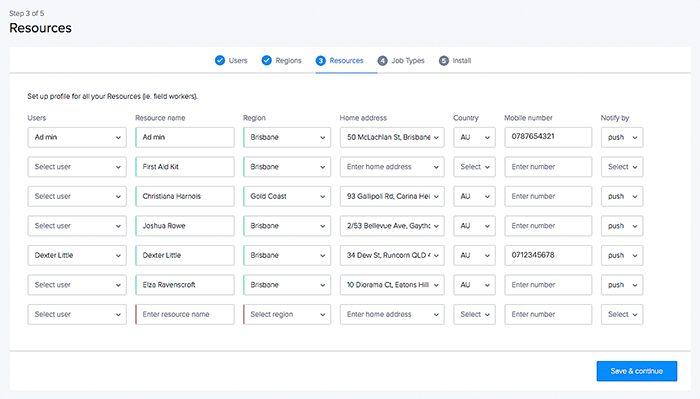This screenshot has width=700, height=399.
Task: Go to the Regions step tab
Action: 282,60
